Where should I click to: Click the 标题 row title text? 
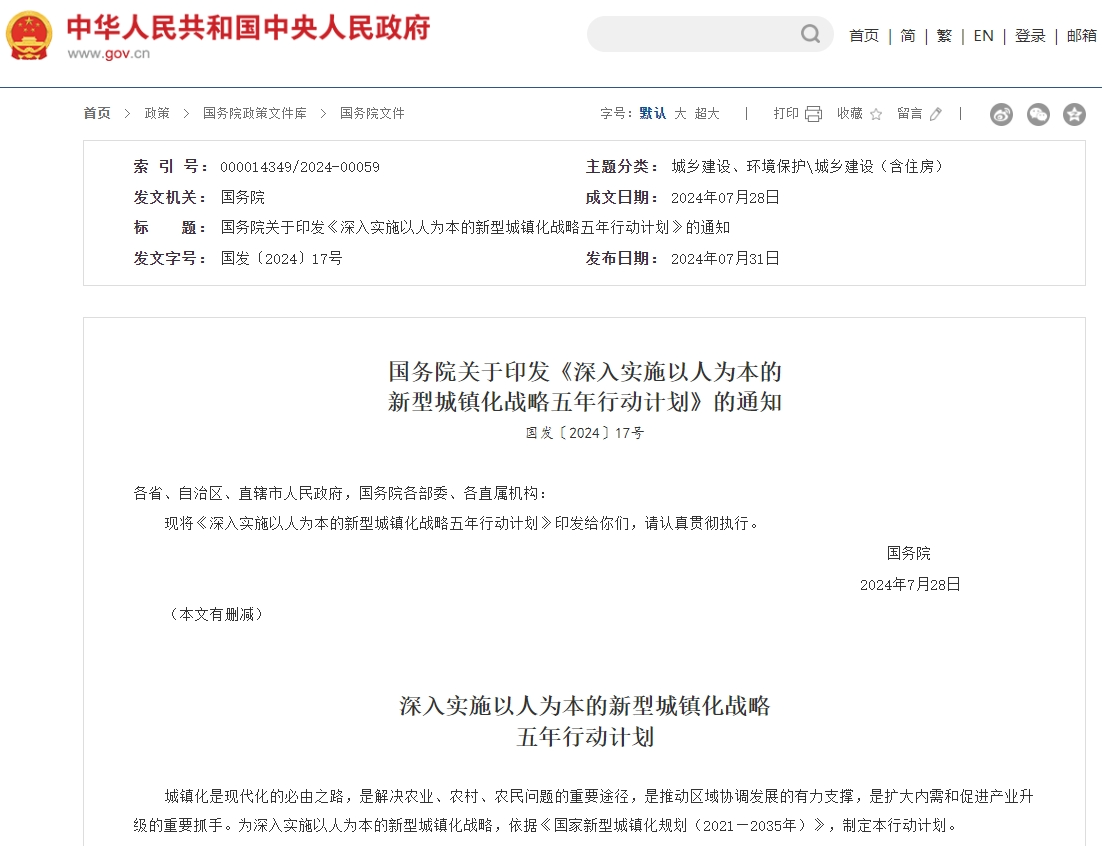pos(475,228)
